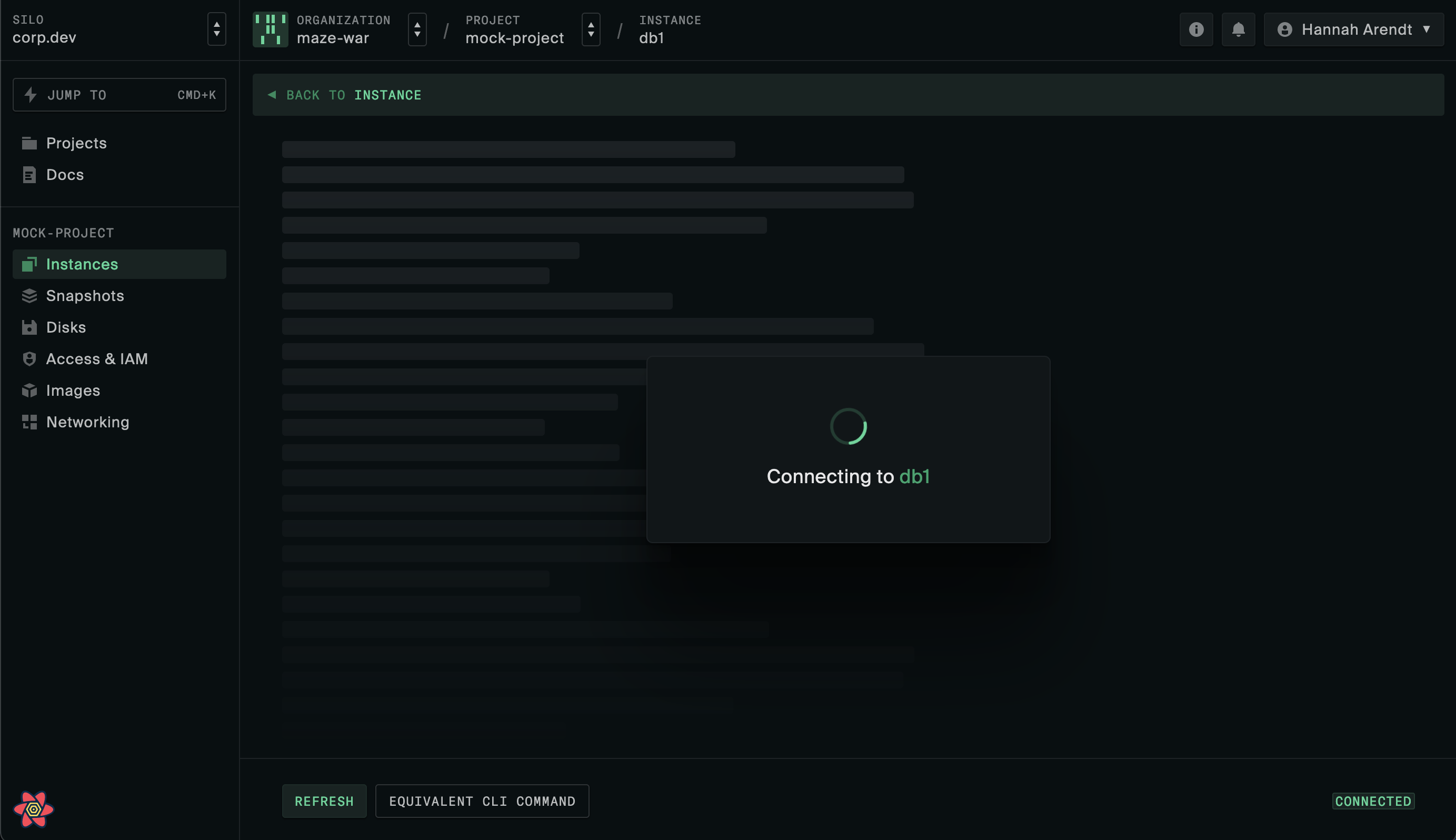Image resolution: width=1456 pixels, height=840 pixels.
Task: Click the React Query devtools flower icon
Action: coord(34,809)
